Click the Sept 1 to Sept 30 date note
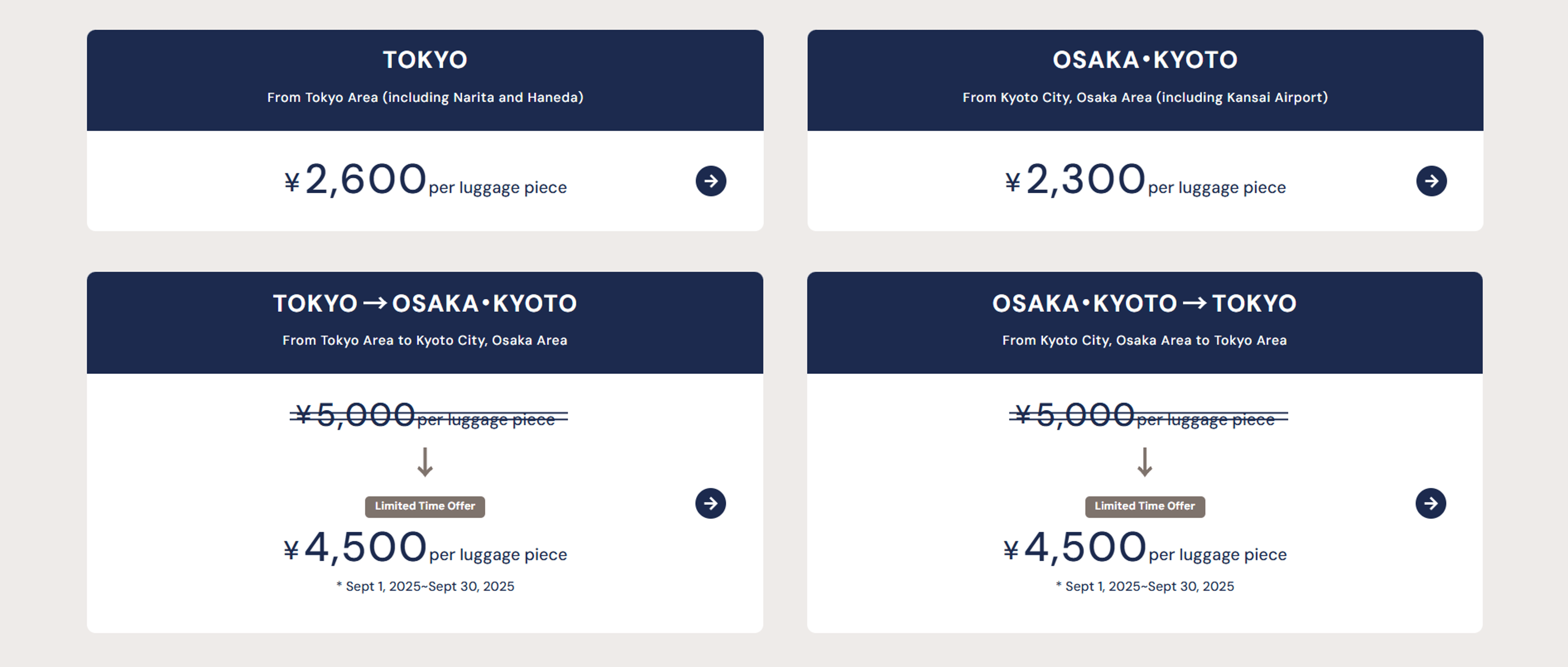 (x=425, y=586)
